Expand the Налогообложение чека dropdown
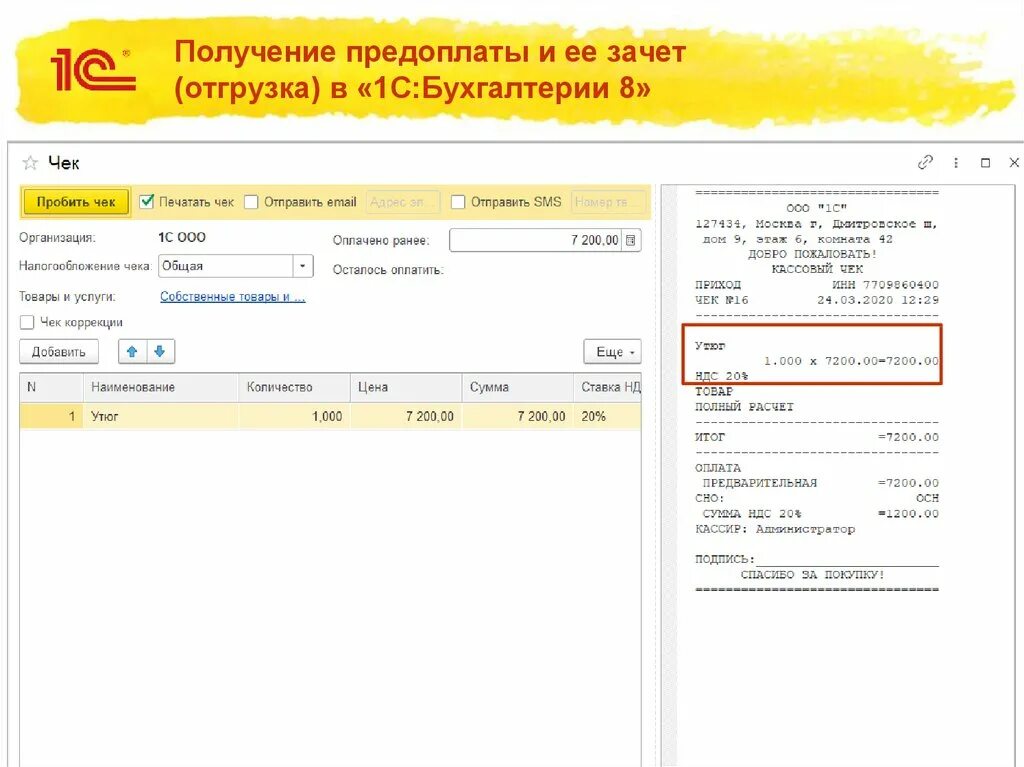1024x767 pixels. (x=302, y=266)
